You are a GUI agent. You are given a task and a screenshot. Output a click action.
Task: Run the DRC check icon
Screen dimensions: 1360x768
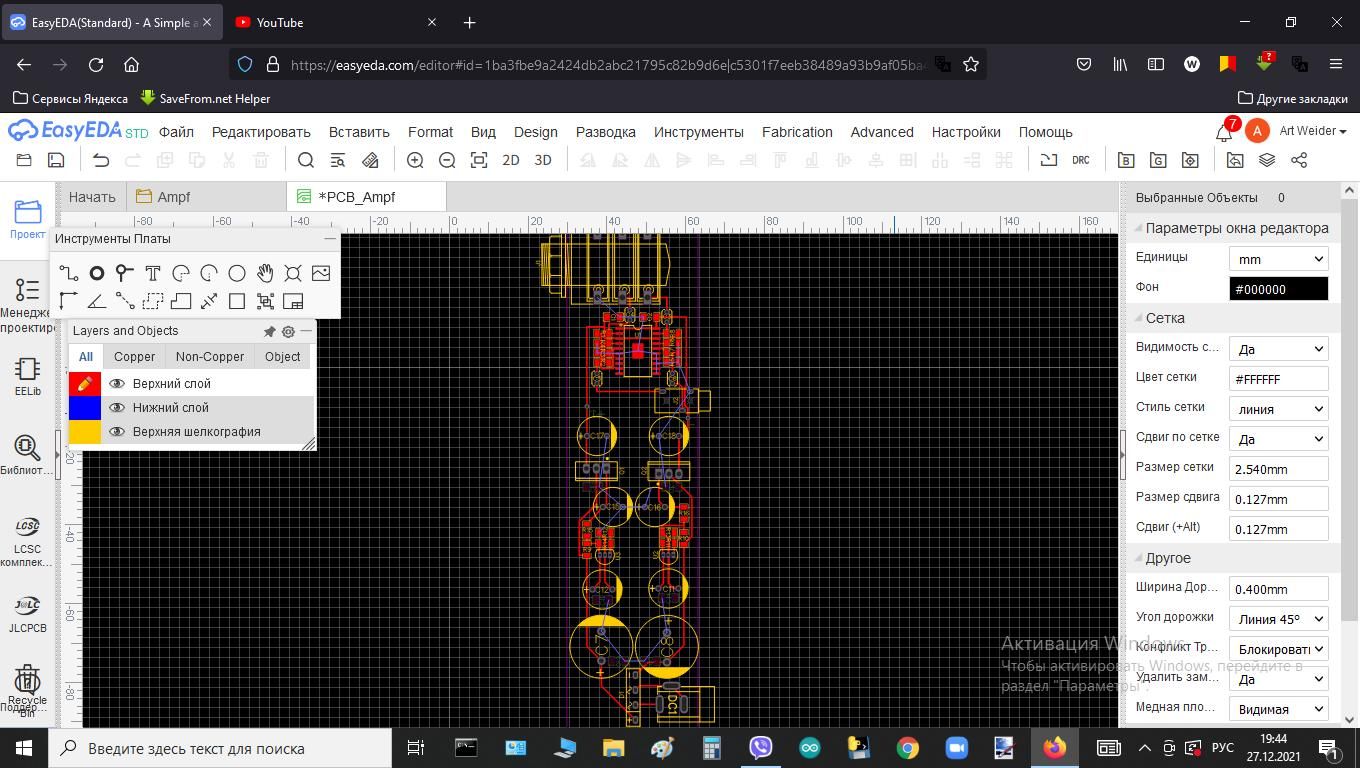point(1080,160)
